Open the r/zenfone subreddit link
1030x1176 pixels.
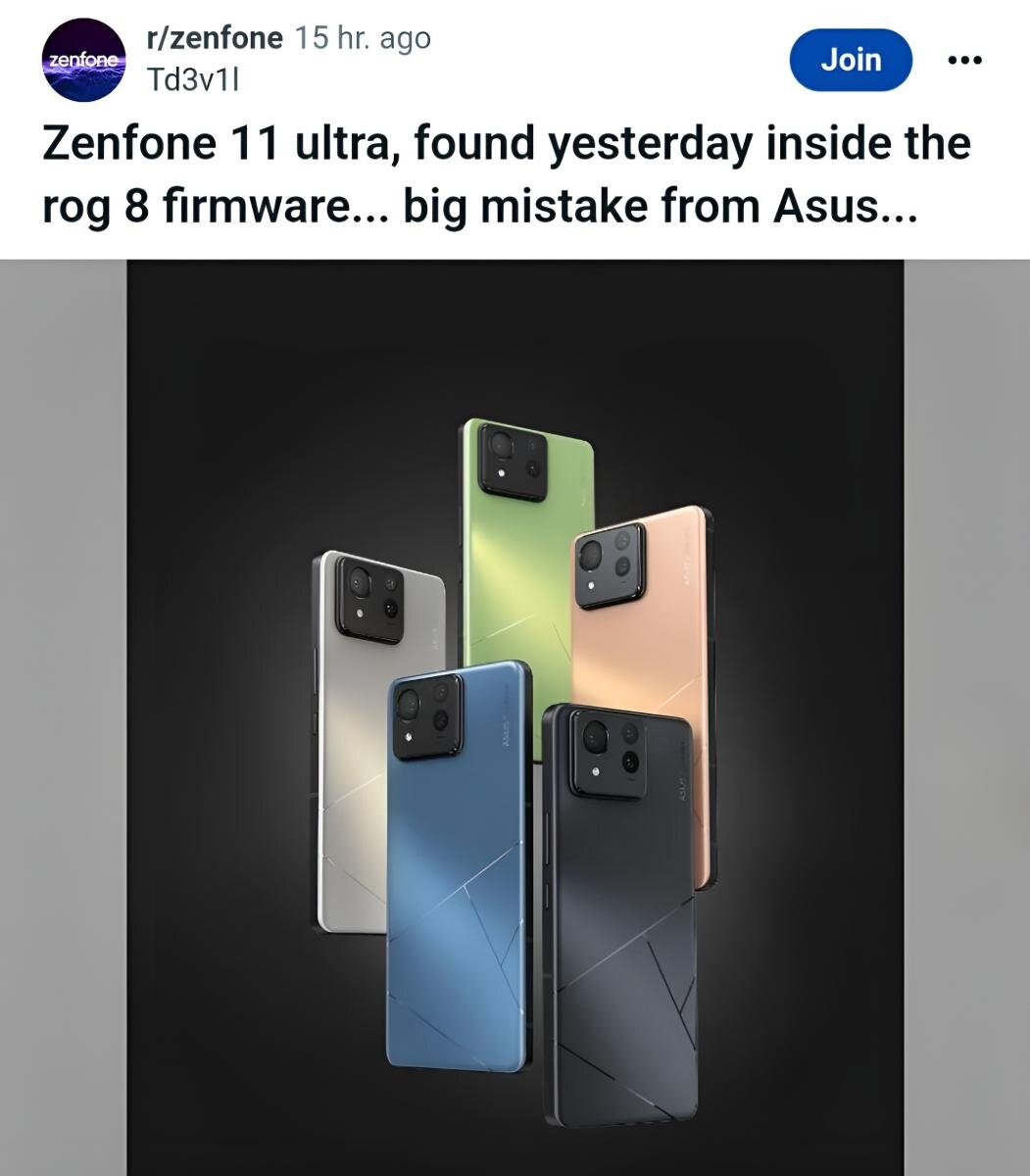[x=214, y=38]
